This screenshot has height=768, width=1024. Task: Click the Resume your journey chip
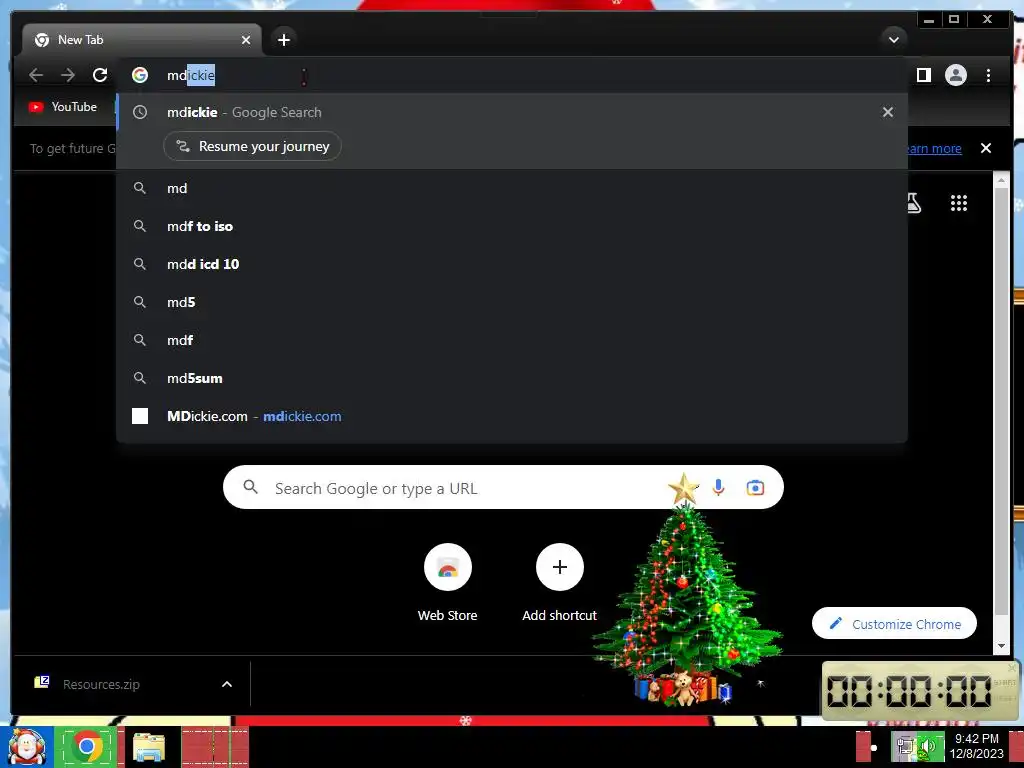(252, 146)
